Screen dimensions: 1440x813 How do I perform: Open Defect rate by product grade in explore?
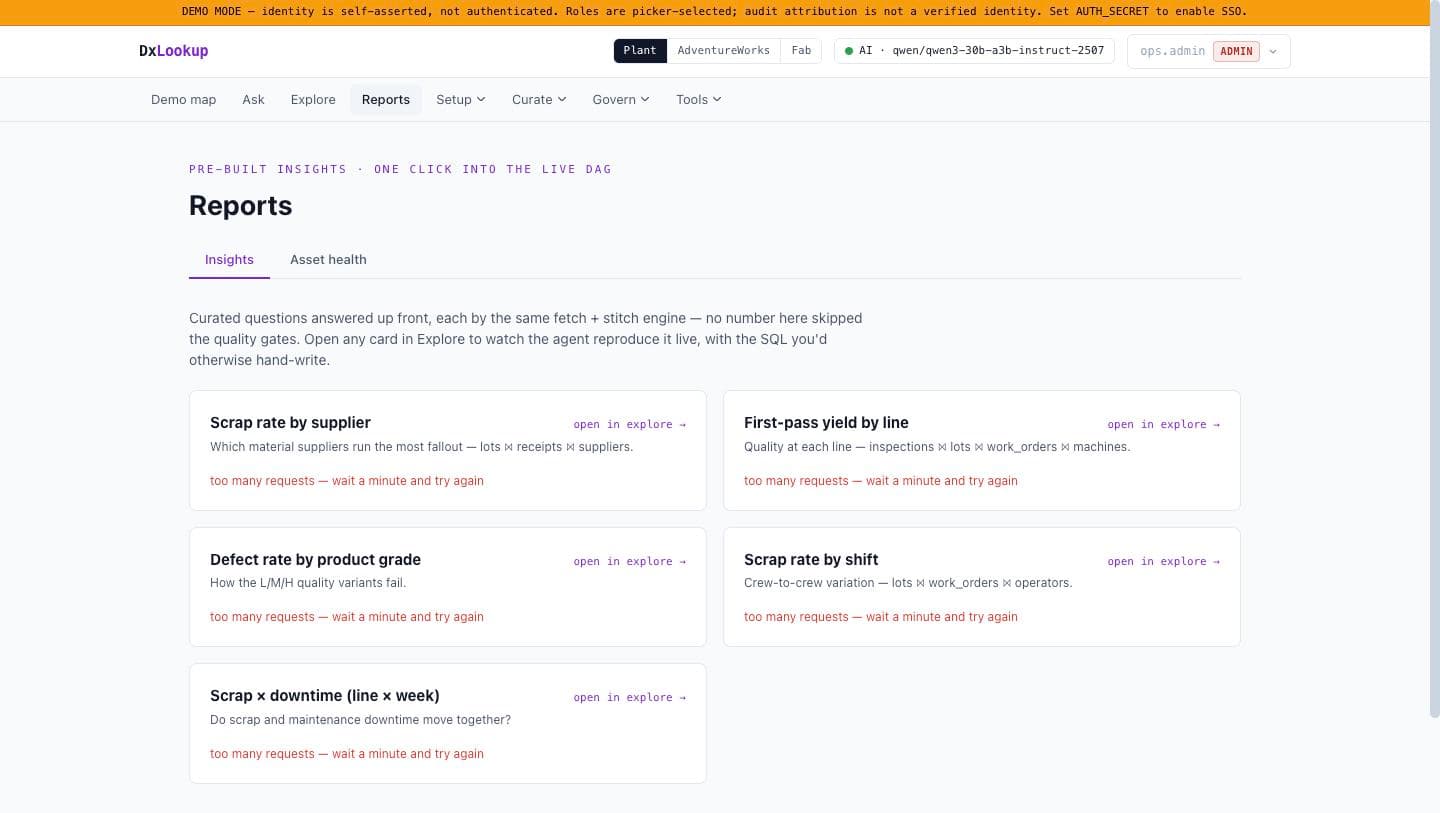click(630, 562)
